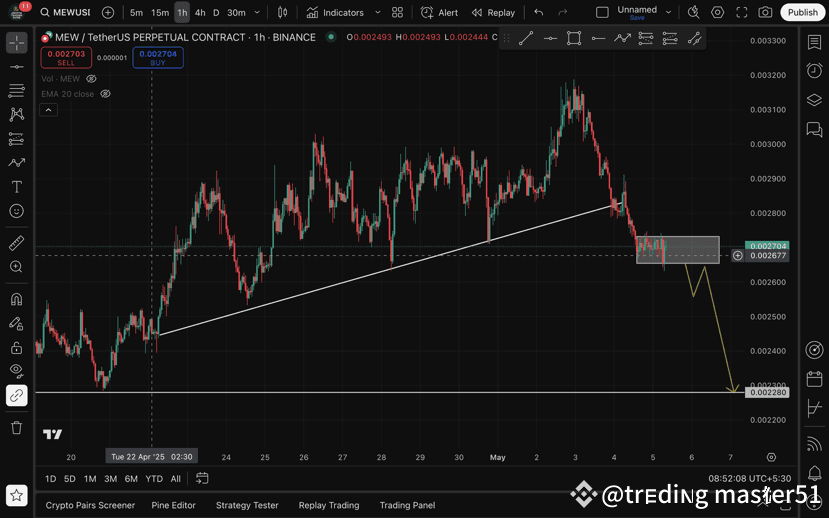Open the emoji icons tool
Image resolution: width=829 pixels, height=518 pixels.
coord(16,211)
